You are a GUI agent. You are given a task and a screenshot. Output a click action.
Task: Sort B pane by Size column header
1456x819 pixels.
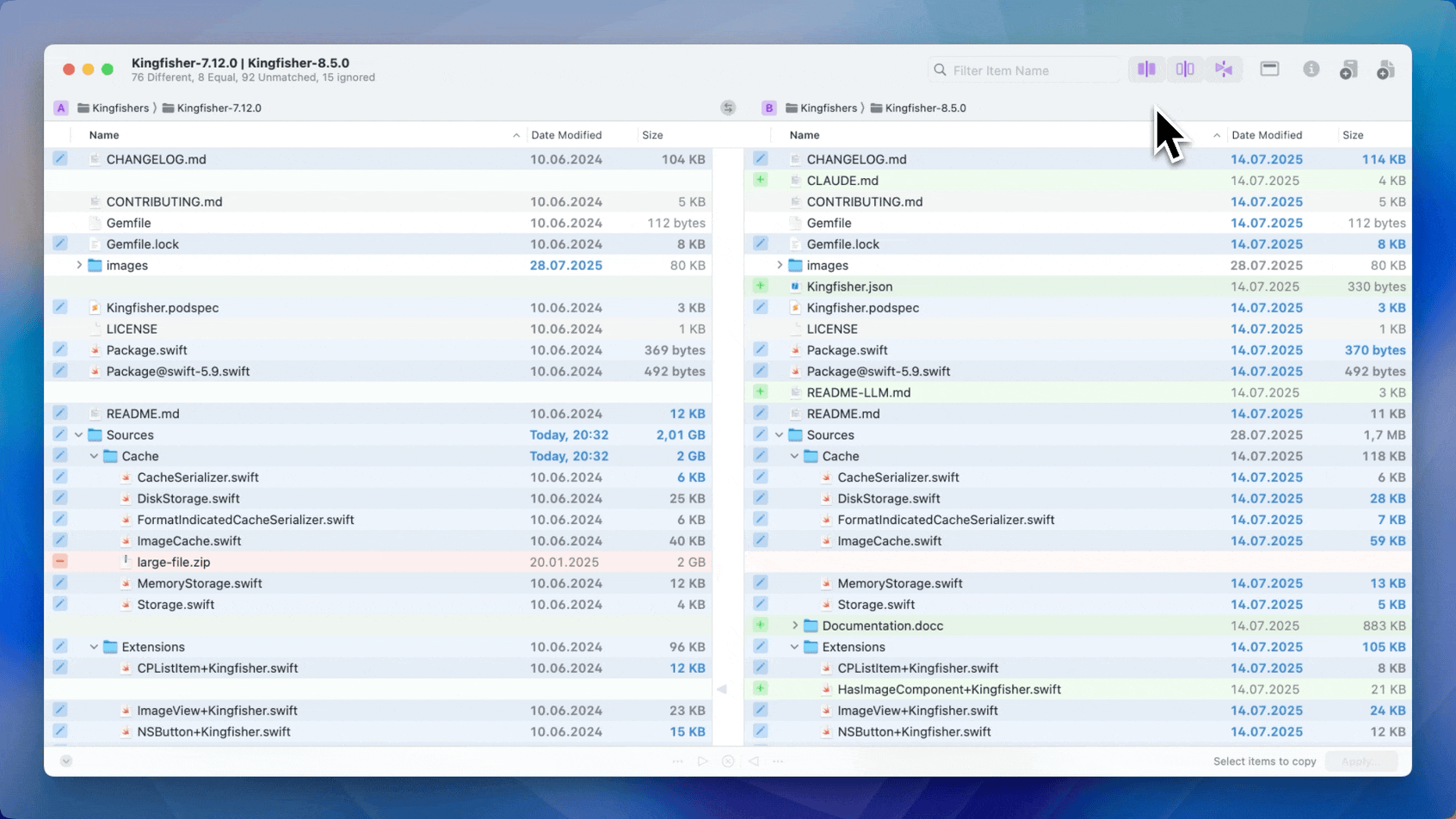click(x=1374, y=135)
